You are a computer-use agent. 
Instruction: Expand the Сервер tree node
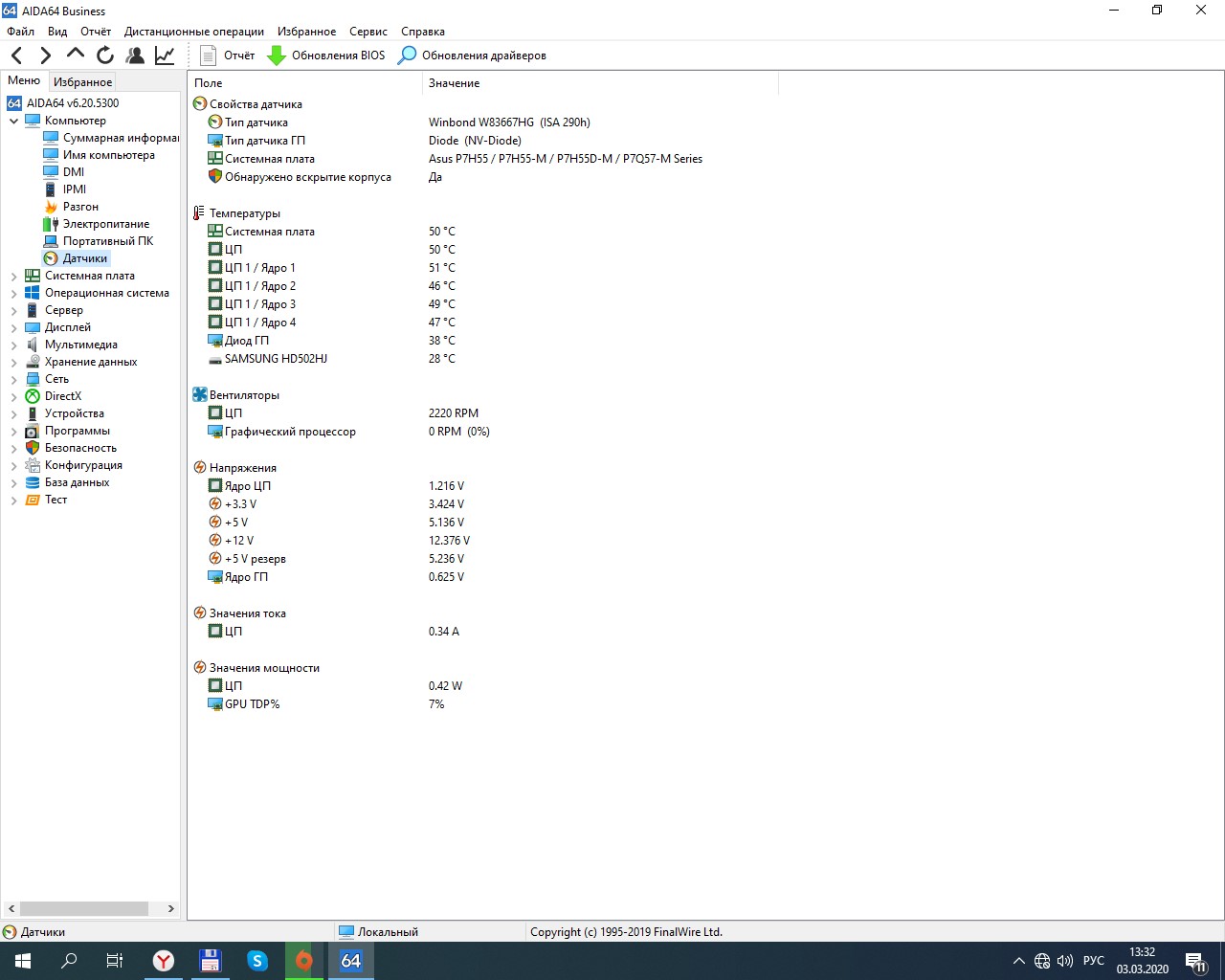coord(13,310)
